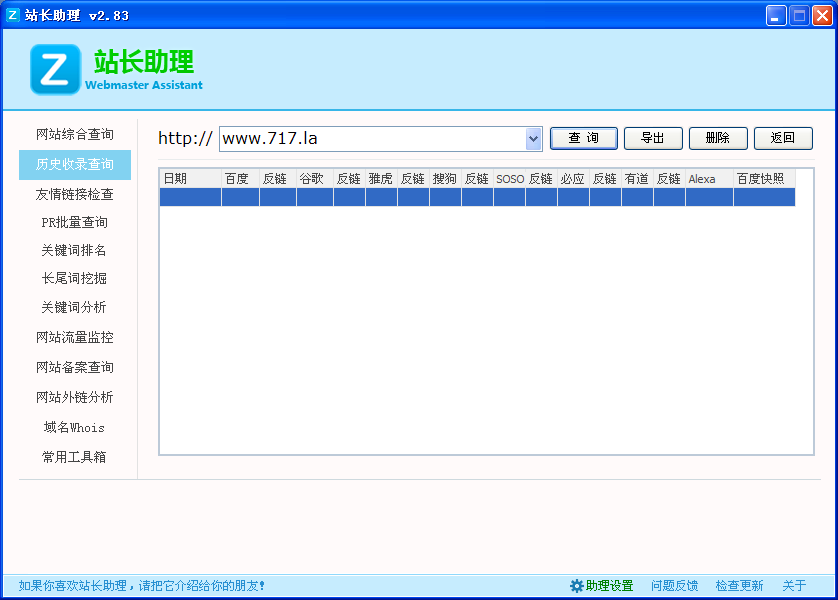Click the 有道 column header
The height and width of the screenshot is (600, 838).
tap(637, 178)
